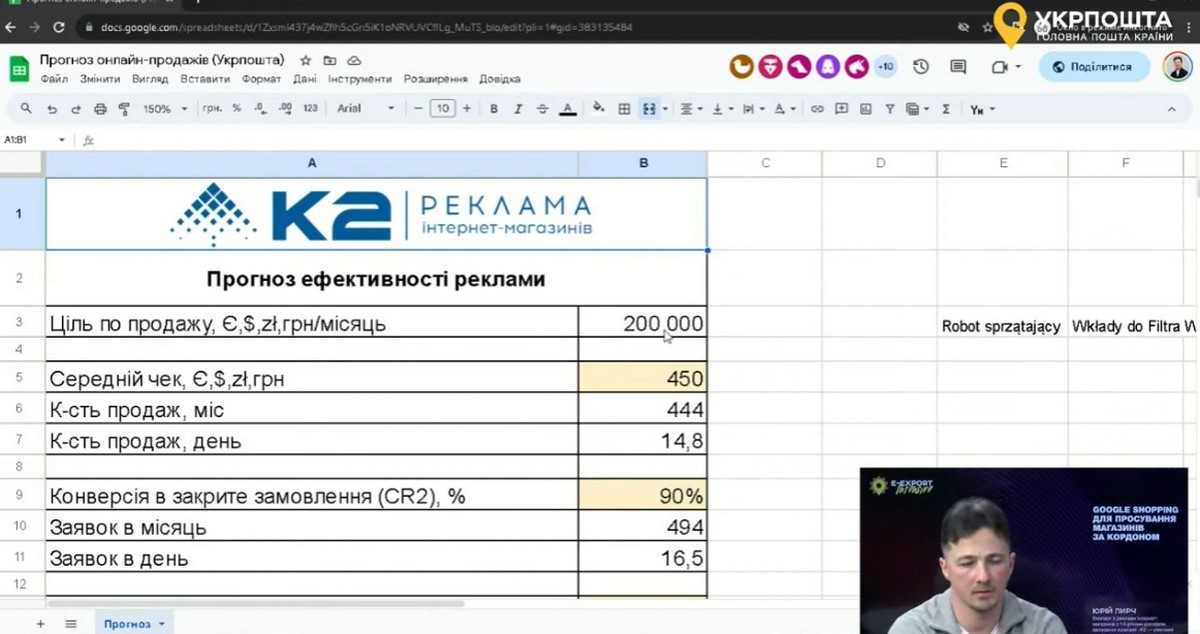Viewport: 1200px width, 634px height.
Task: Expand the horizontal align dropdown
Action: (691, 109)
